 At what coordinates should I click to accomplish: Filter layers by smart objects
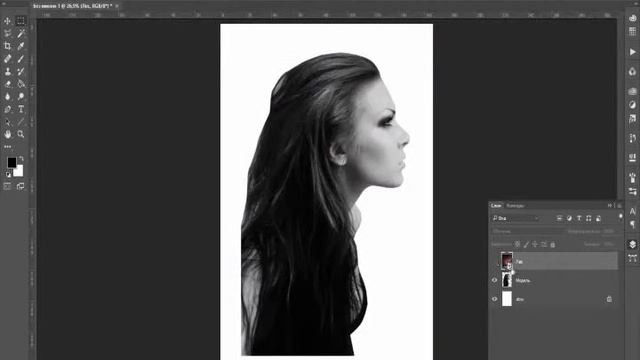pyautogui.click(x=598, y=218)
